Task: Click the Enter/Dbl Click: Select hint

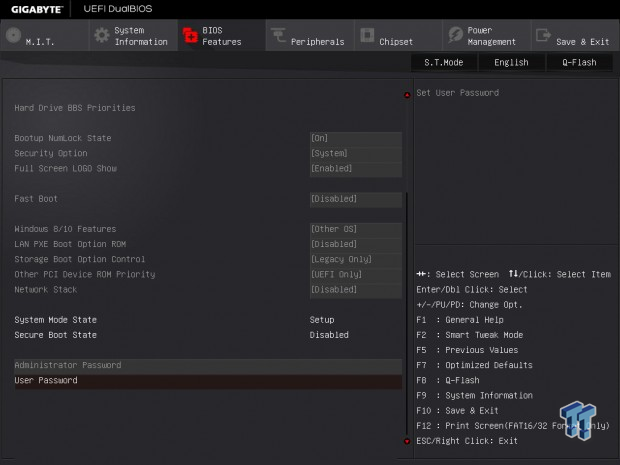Action: click(472, 289)
